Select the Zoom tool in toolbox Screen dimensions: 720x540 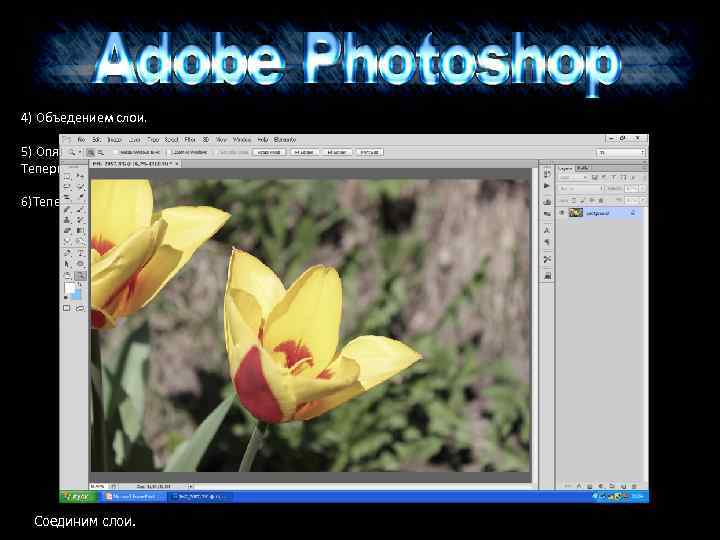[x=80, y=276]
